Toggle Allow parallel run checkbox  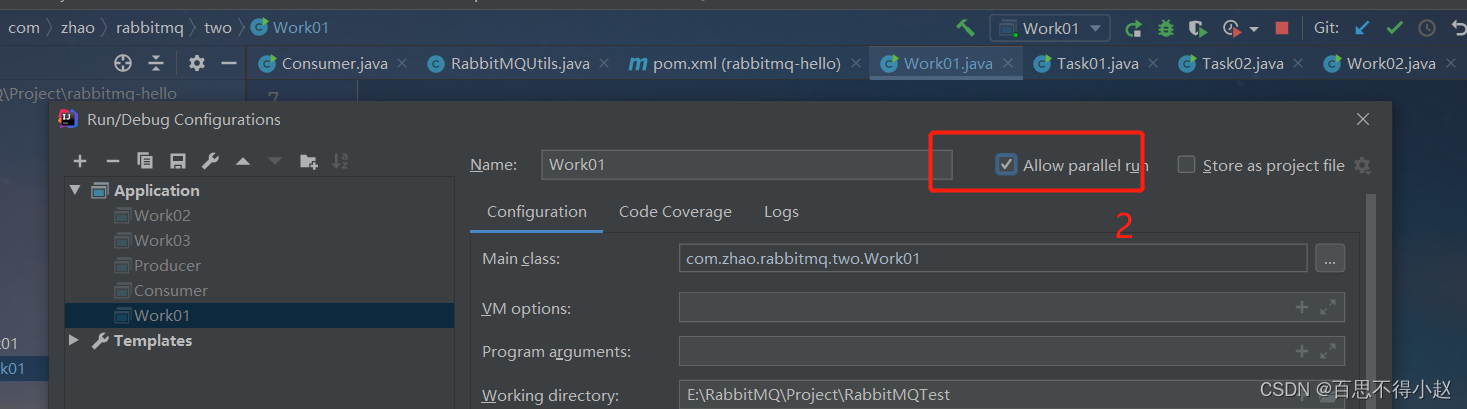[x=1006, y=165]
